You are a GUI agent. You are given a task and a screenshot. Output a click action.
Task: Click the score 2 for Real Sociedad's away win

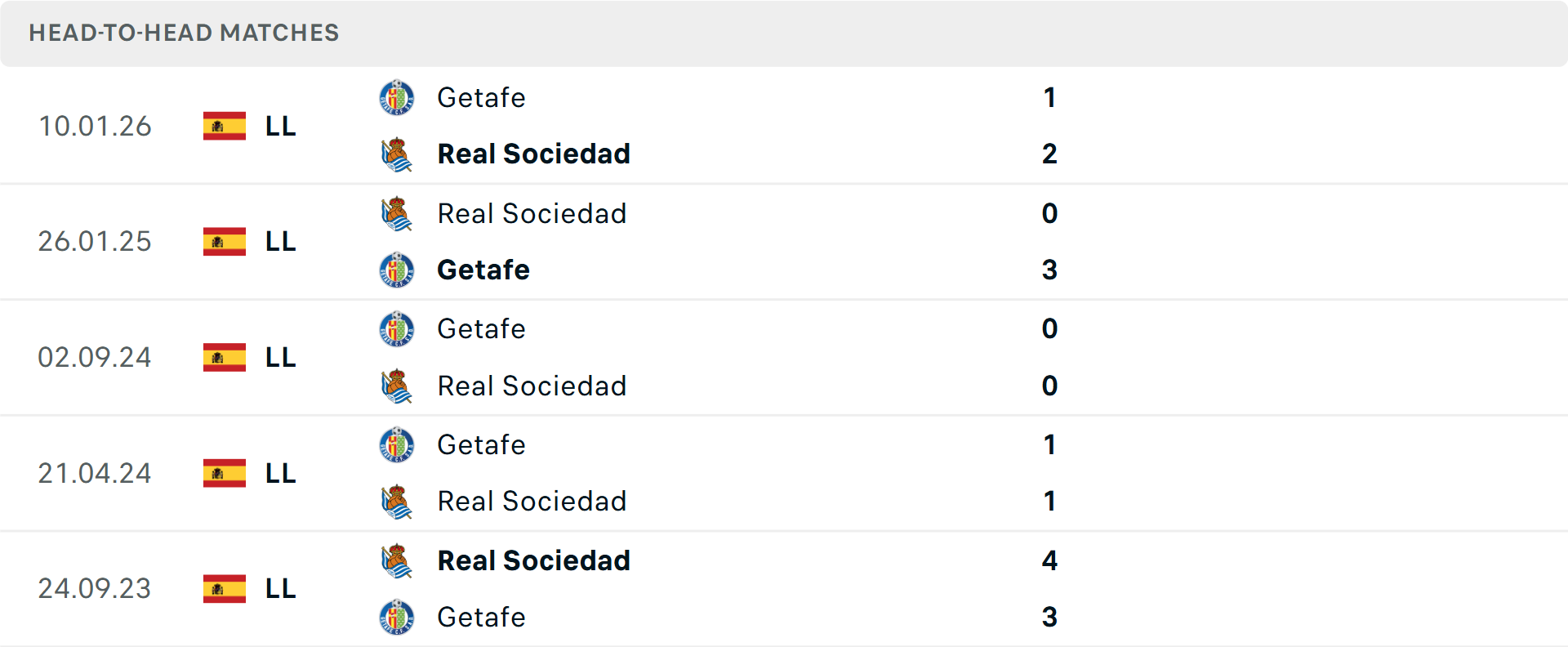1050,154
